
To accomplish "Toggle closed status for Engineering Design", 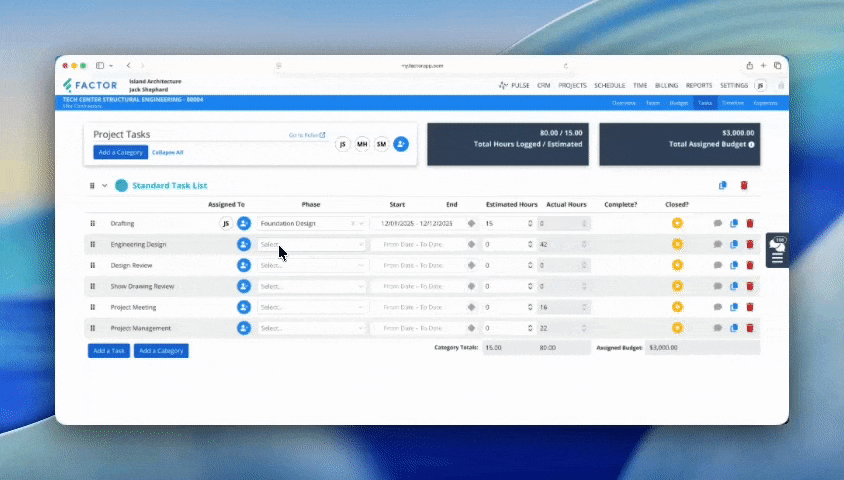I will click(677, 244).
